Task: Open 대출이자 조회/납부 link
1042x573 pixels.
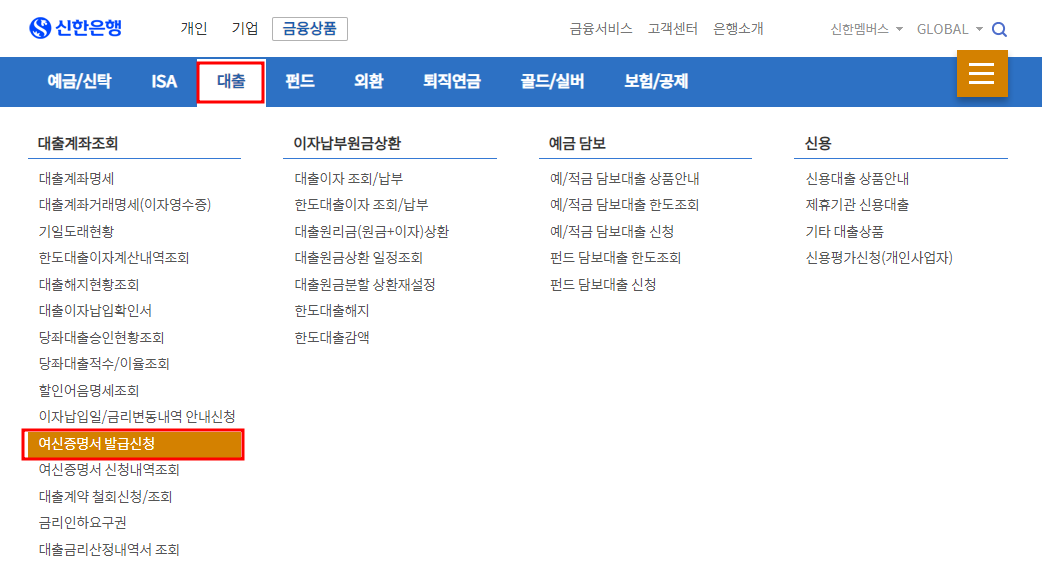Action: tap(349, 178)
